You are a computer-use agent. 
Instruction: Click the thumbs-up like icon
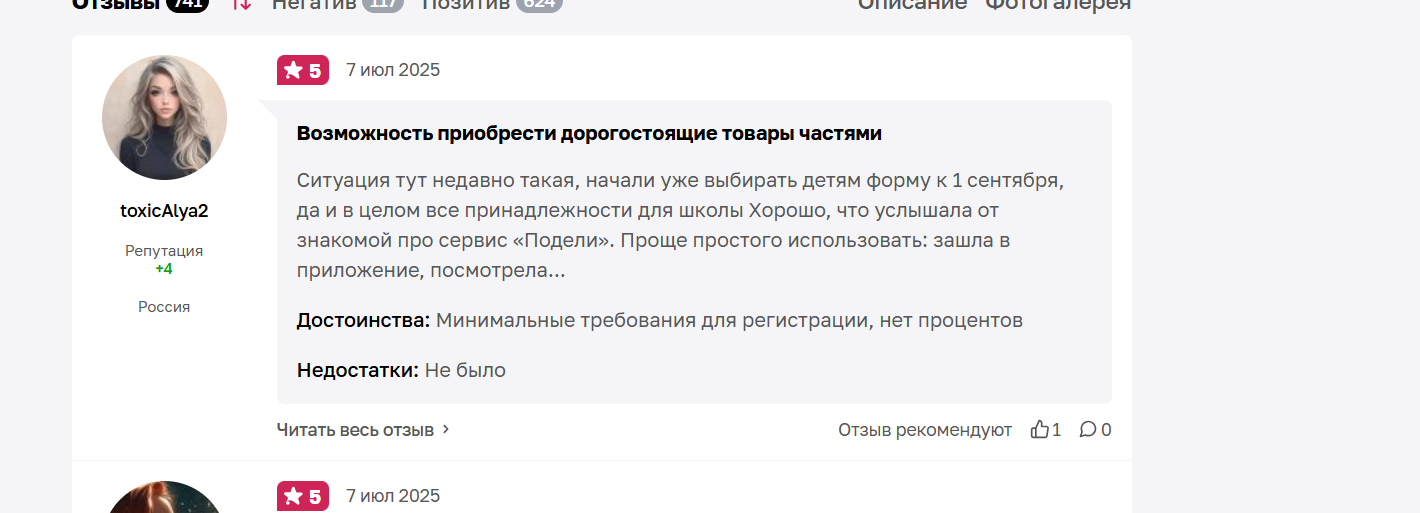1040,429
